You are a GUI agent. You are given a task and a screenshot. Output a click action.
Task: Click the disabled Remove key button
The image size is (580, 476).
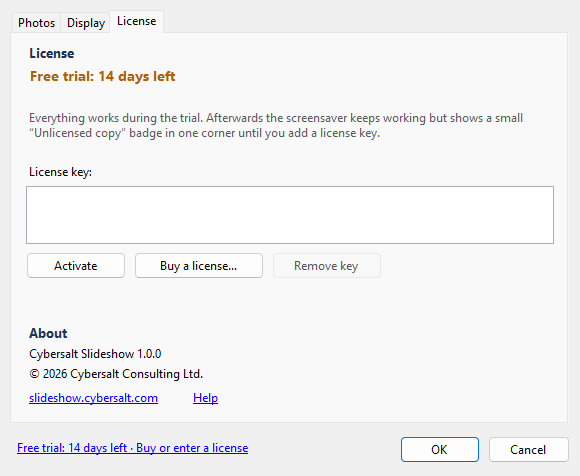pos(327,266)
